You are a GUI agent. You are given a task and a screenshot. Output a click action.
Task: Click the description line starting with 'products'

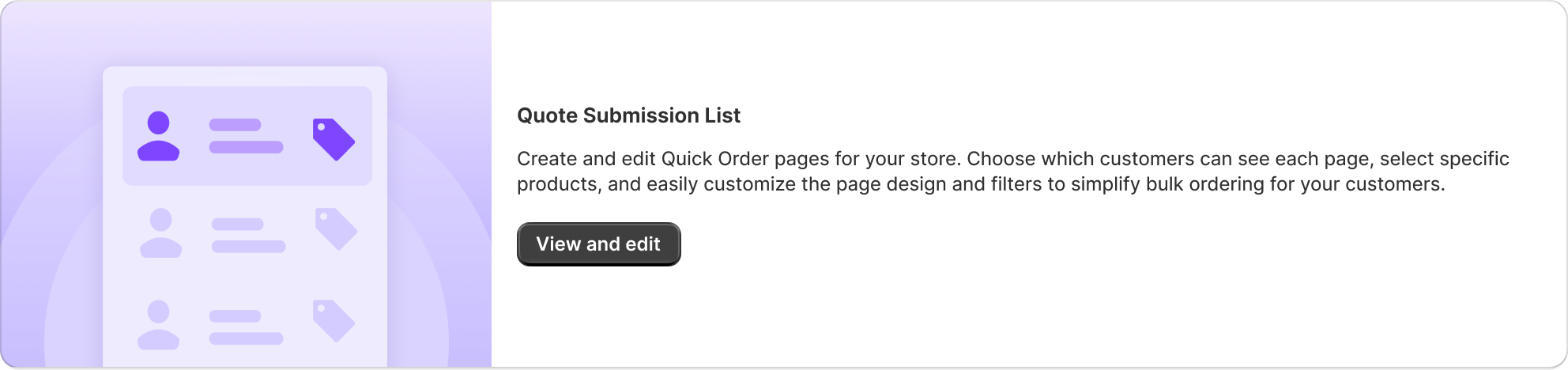coord(980,185)
